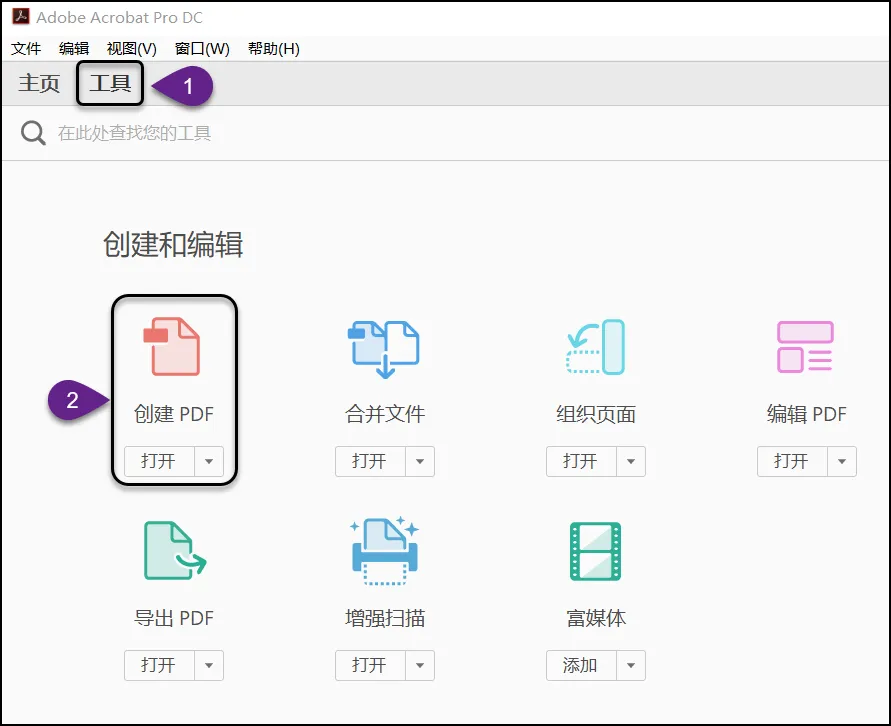Click the 创建 PDF tool icon

(x=172, y=347)
